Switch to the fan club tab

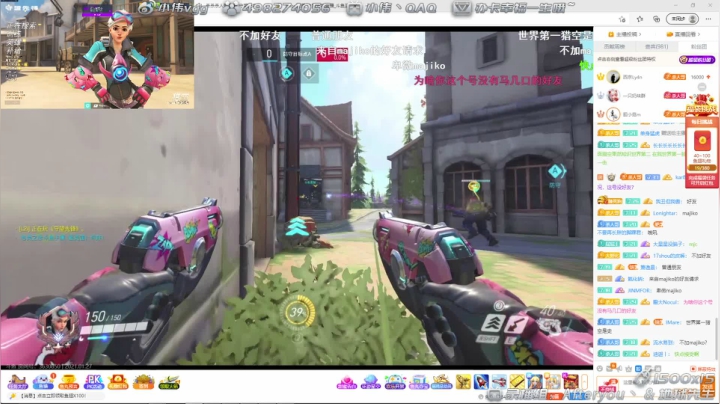point(698,47)
